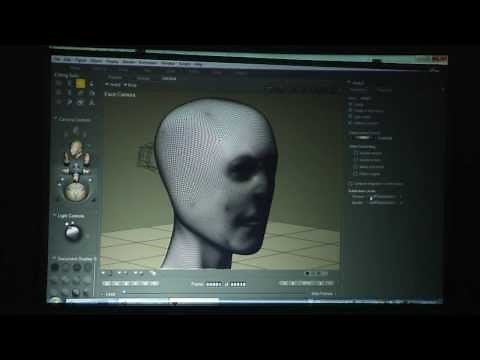Toggle the third checkbox in the Properties panel
Image resolution: width=480 pixels, height=360 pixels.
350,117
